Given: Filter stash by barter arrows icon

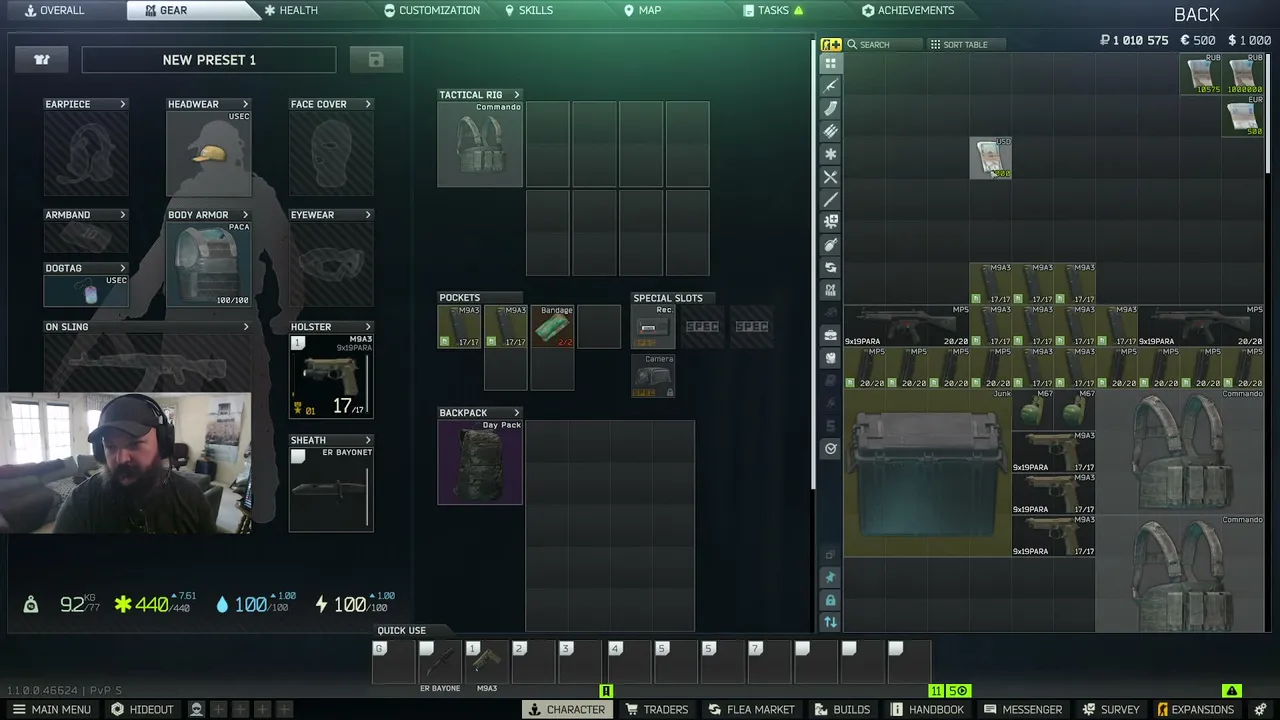Looking at the screenshot, I should click(x=830, y=268).
